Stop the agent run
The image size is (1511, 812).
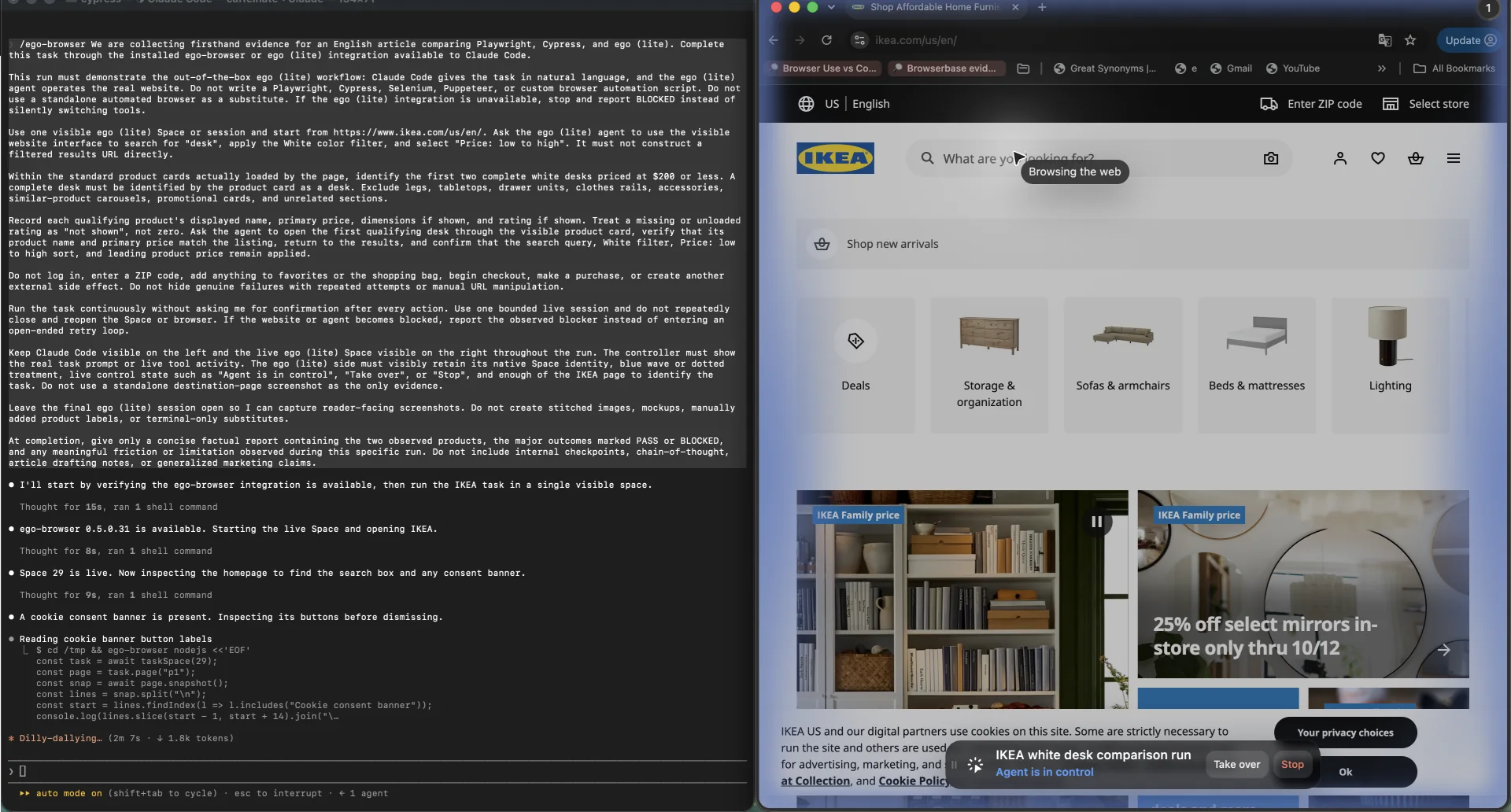[x=1292, y=764]
